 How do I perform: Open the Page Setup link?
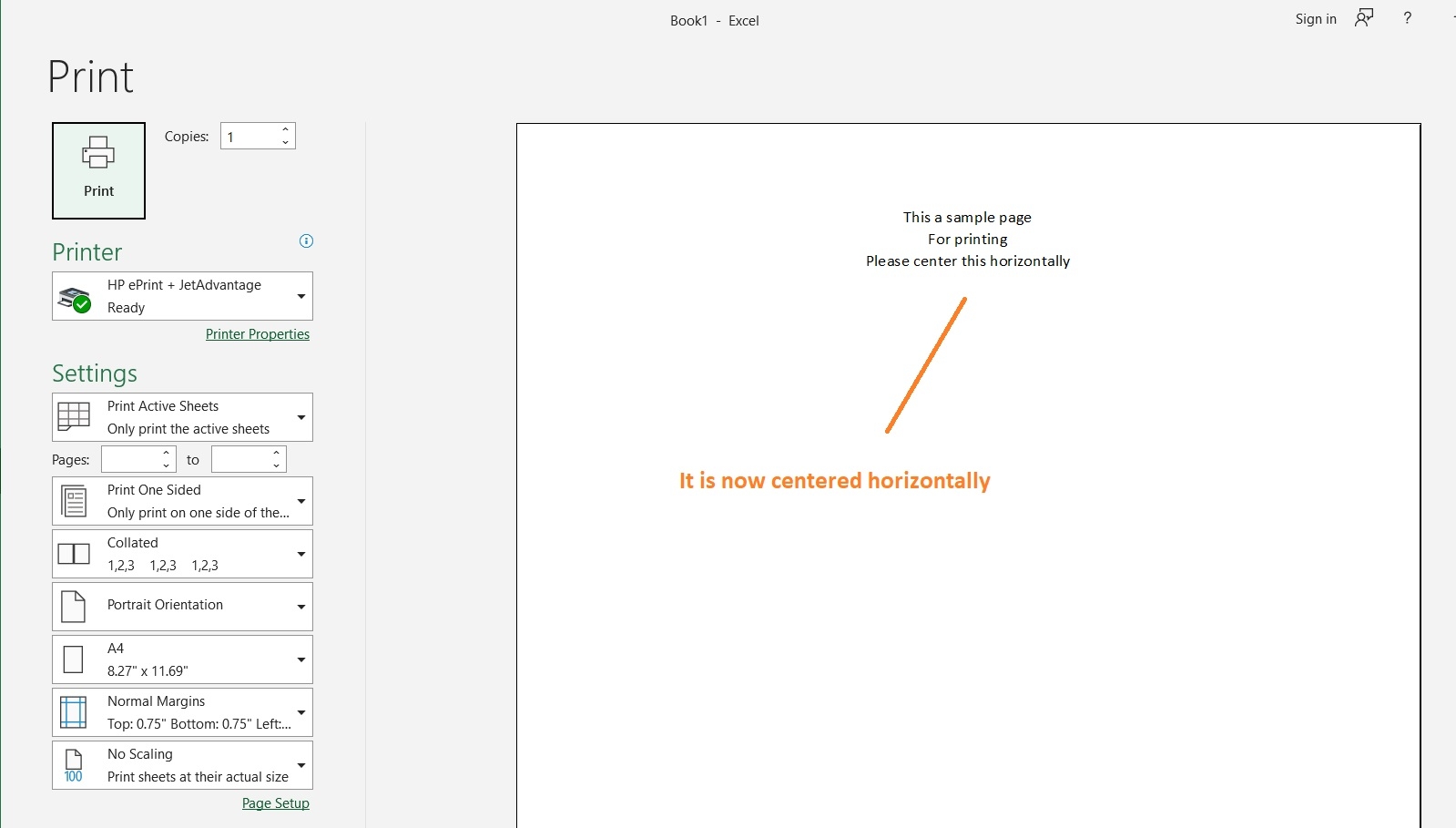[275, 803]
